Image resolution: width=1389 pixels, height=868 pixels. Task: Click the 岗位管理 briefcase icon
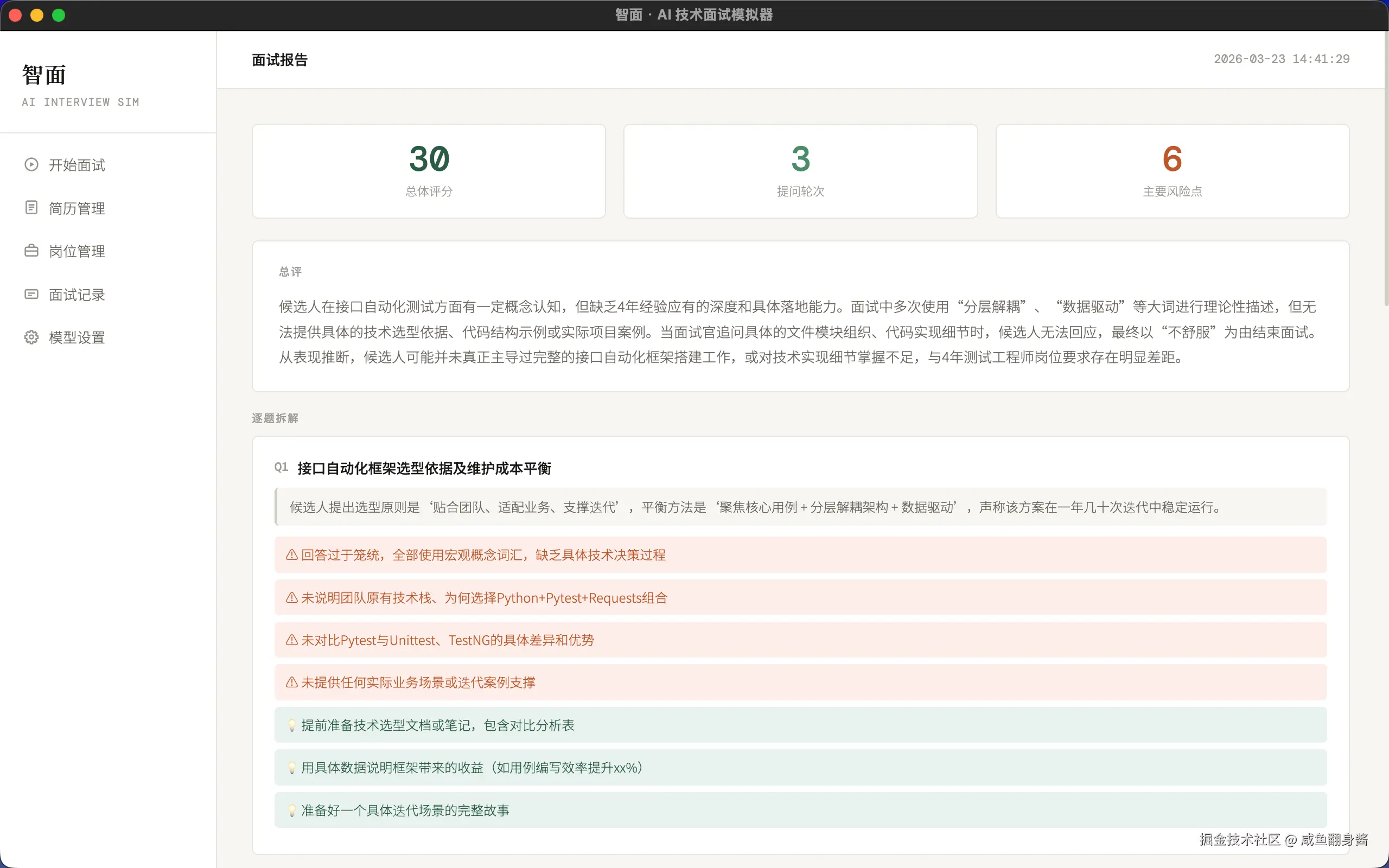pyautogui.click(x=31, y=251)
